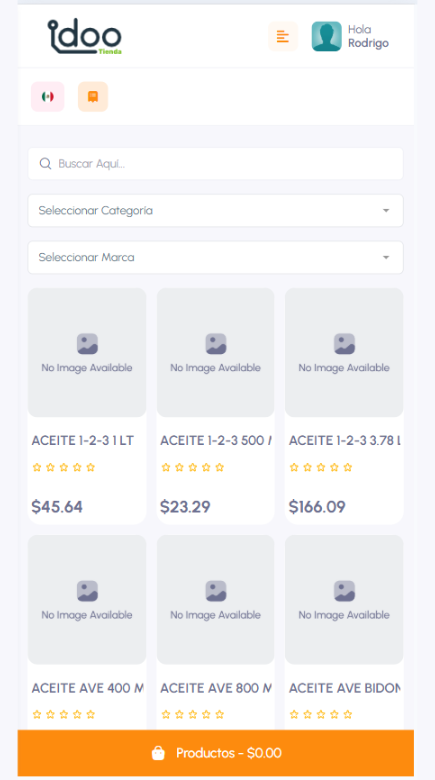Viewport: 435px width, 780px height.
Task: Open Hola Rodrigo user menu
Action: [368, 36]
